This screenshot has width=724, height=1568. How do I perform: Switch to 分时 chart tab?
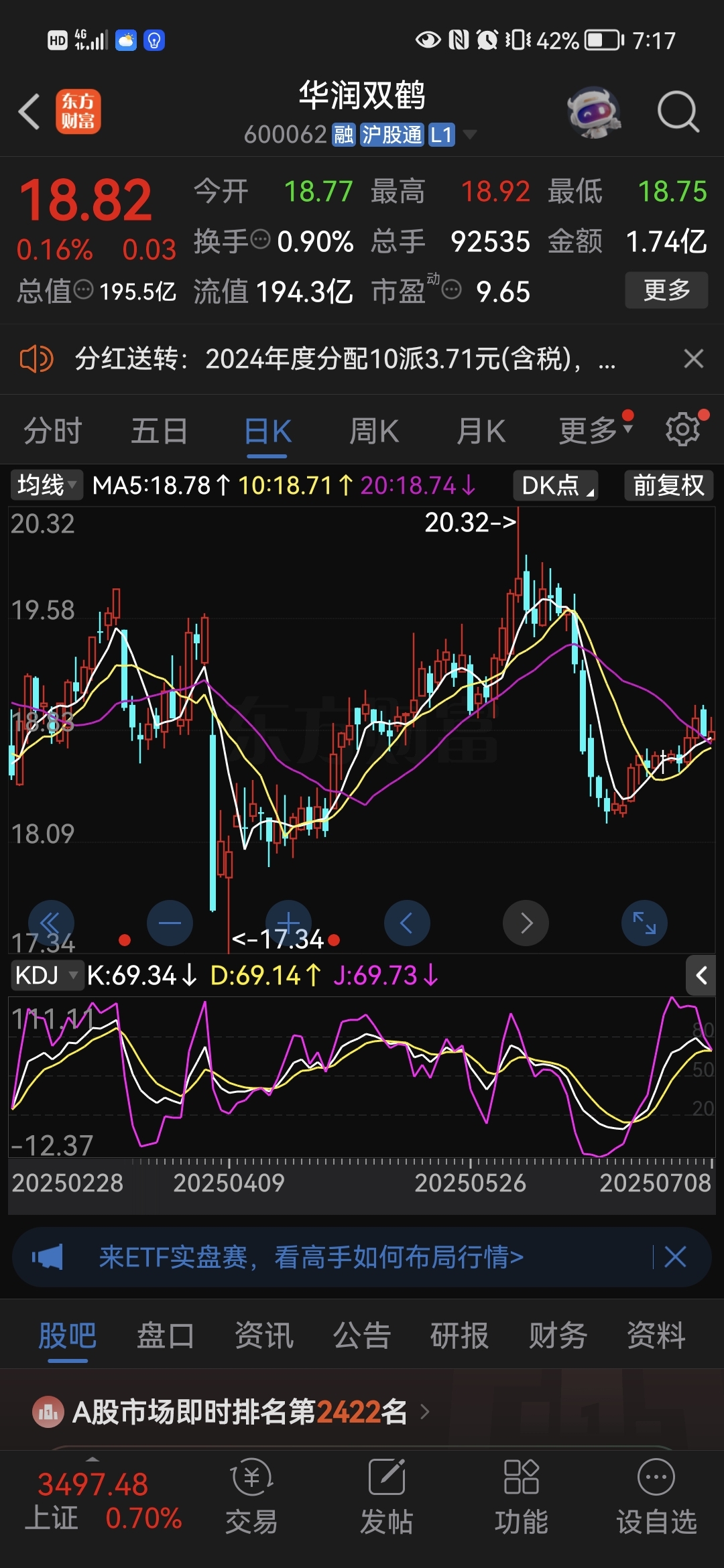(x=53, y=431)
